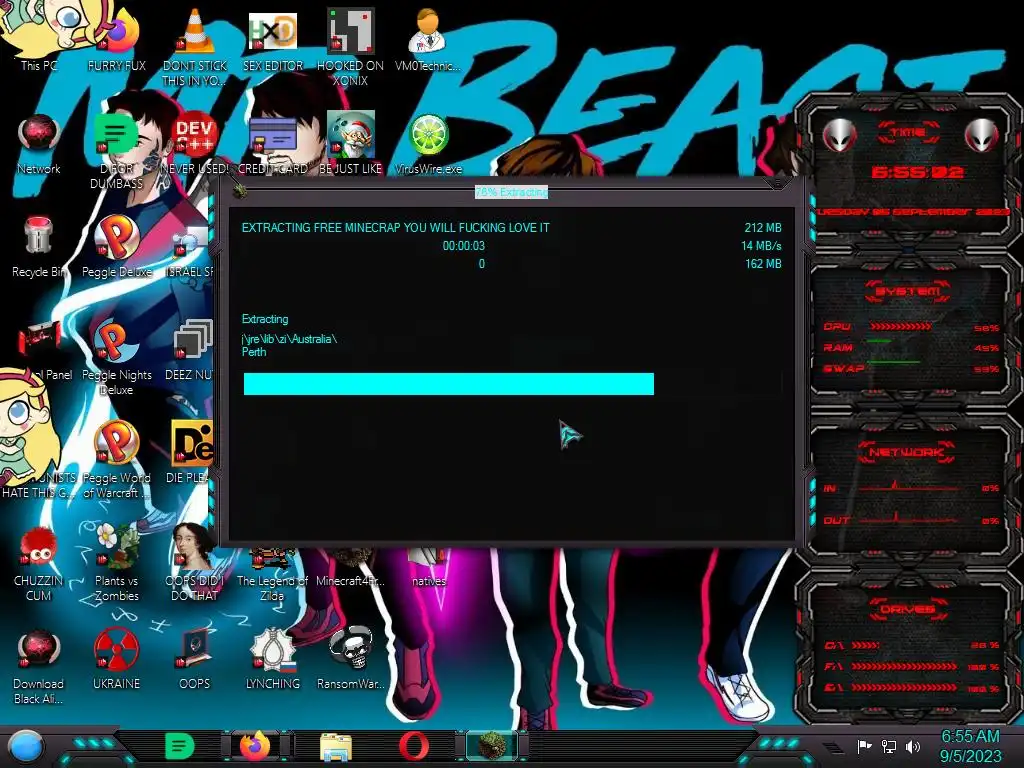Viewport: 1024px width, 768px height.
Task: Open the Control Panel desktop icon
Action: coord(40,340)
